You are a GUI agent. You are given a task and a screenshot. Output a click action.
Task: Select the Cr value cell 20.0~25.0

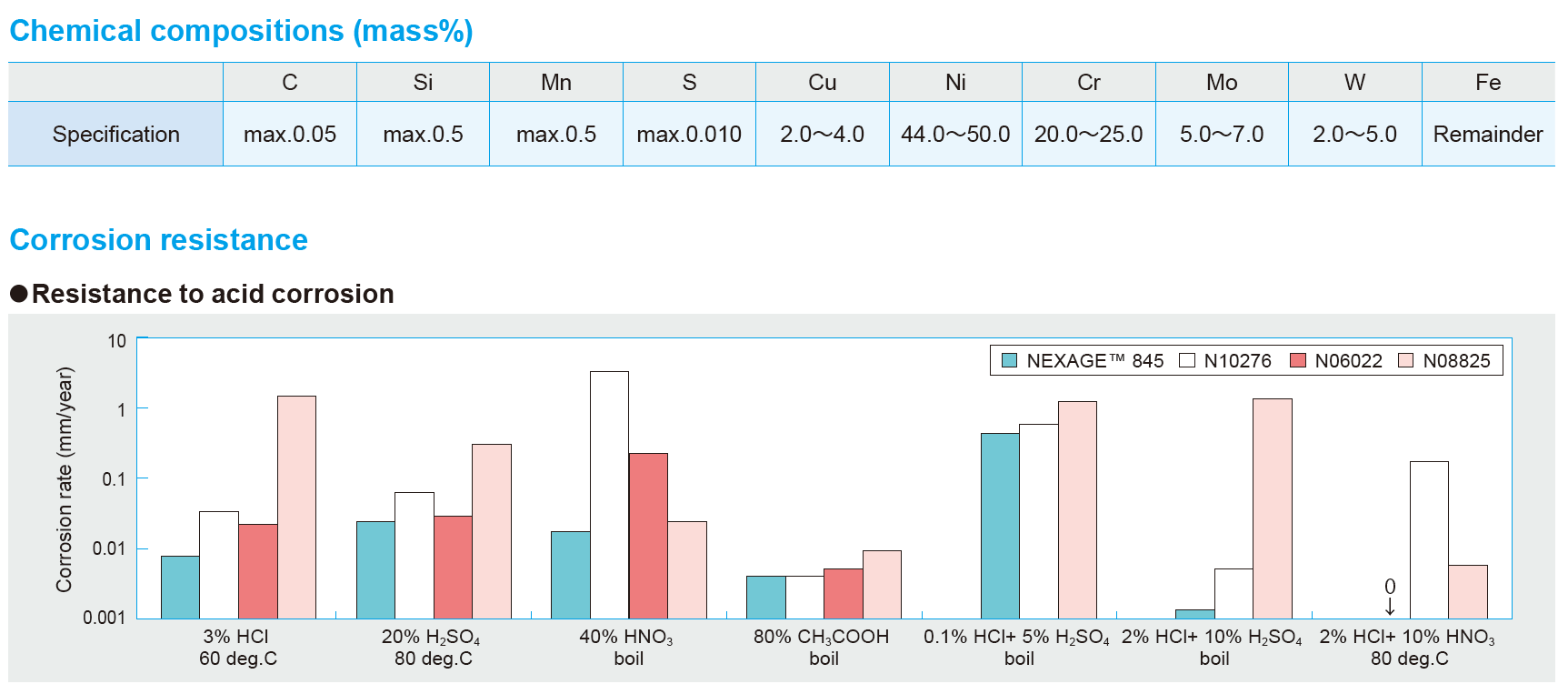pyautogui.click(x=1088, y=135)
